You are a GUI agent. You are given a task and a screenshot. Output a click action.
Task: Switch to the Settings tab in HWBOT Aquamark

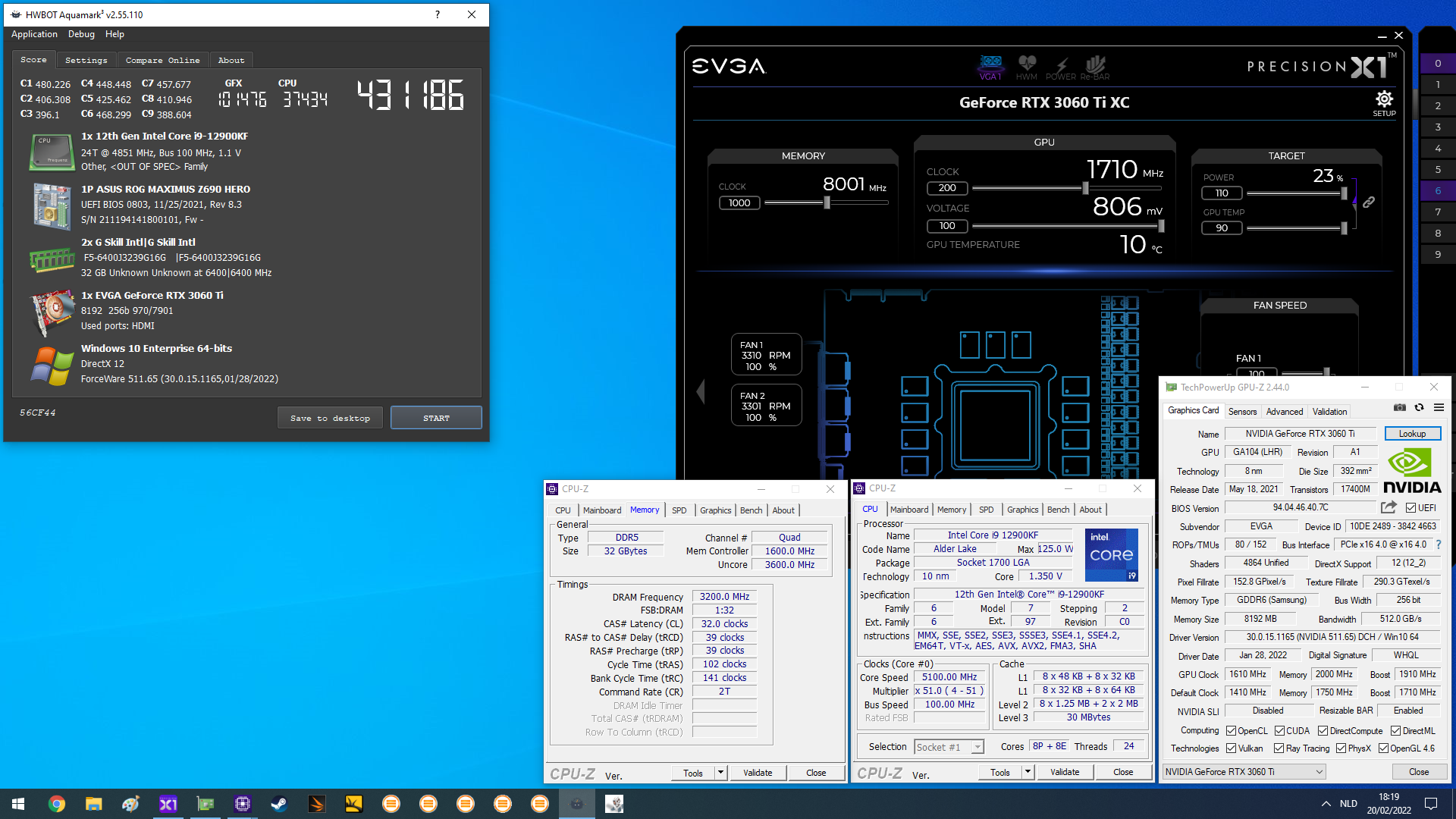pyautogui.click(x=86, y=60)
